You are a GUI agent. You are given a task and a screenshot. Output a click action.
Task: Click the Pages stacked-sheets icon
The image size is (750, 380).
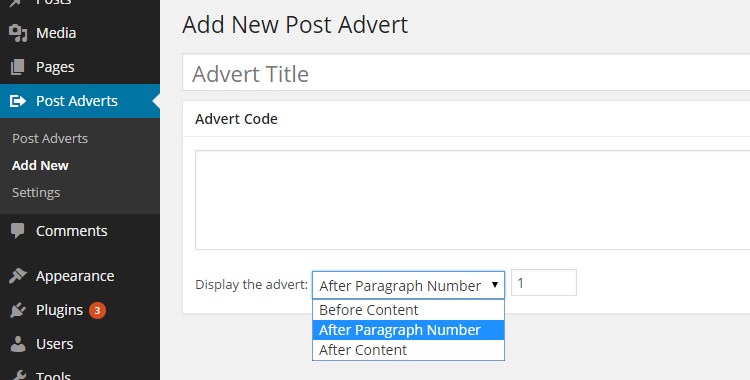[18, 67]
